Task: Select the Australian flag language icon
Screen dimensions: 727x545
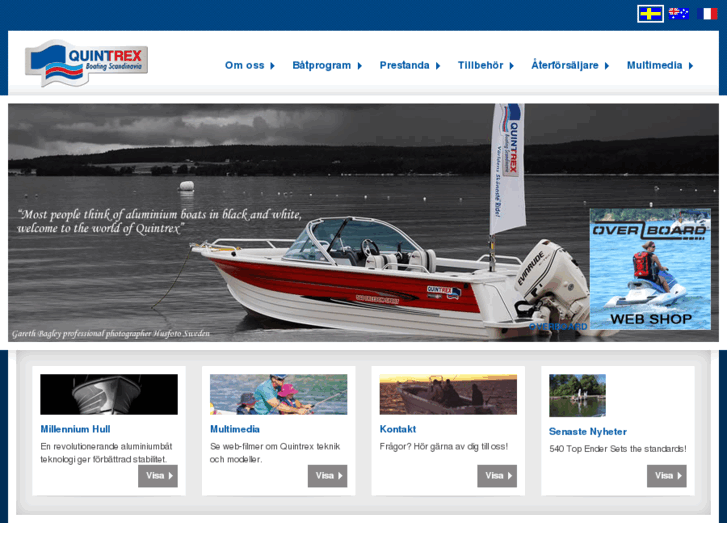Action: point(679,14)
